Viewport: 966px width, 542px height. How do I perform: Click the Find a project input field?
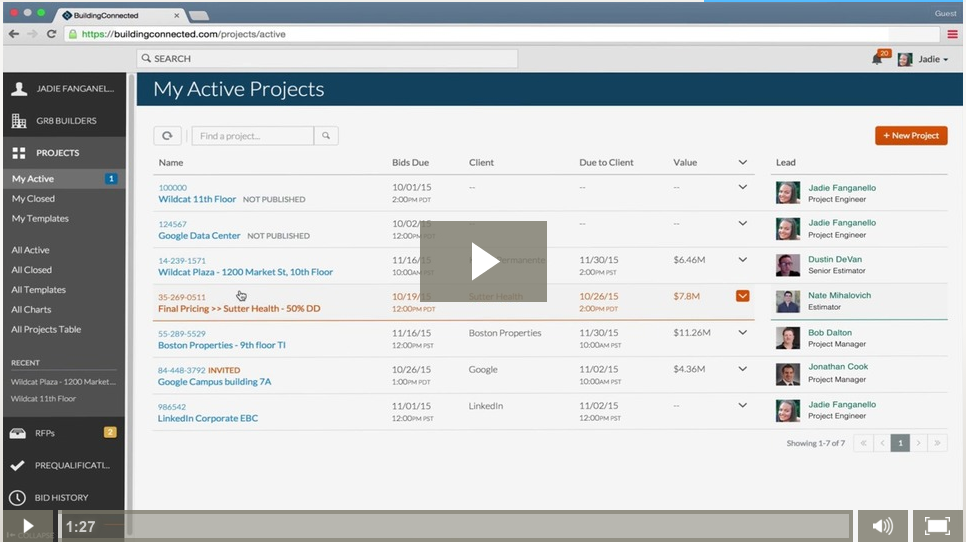pos(253,136)
